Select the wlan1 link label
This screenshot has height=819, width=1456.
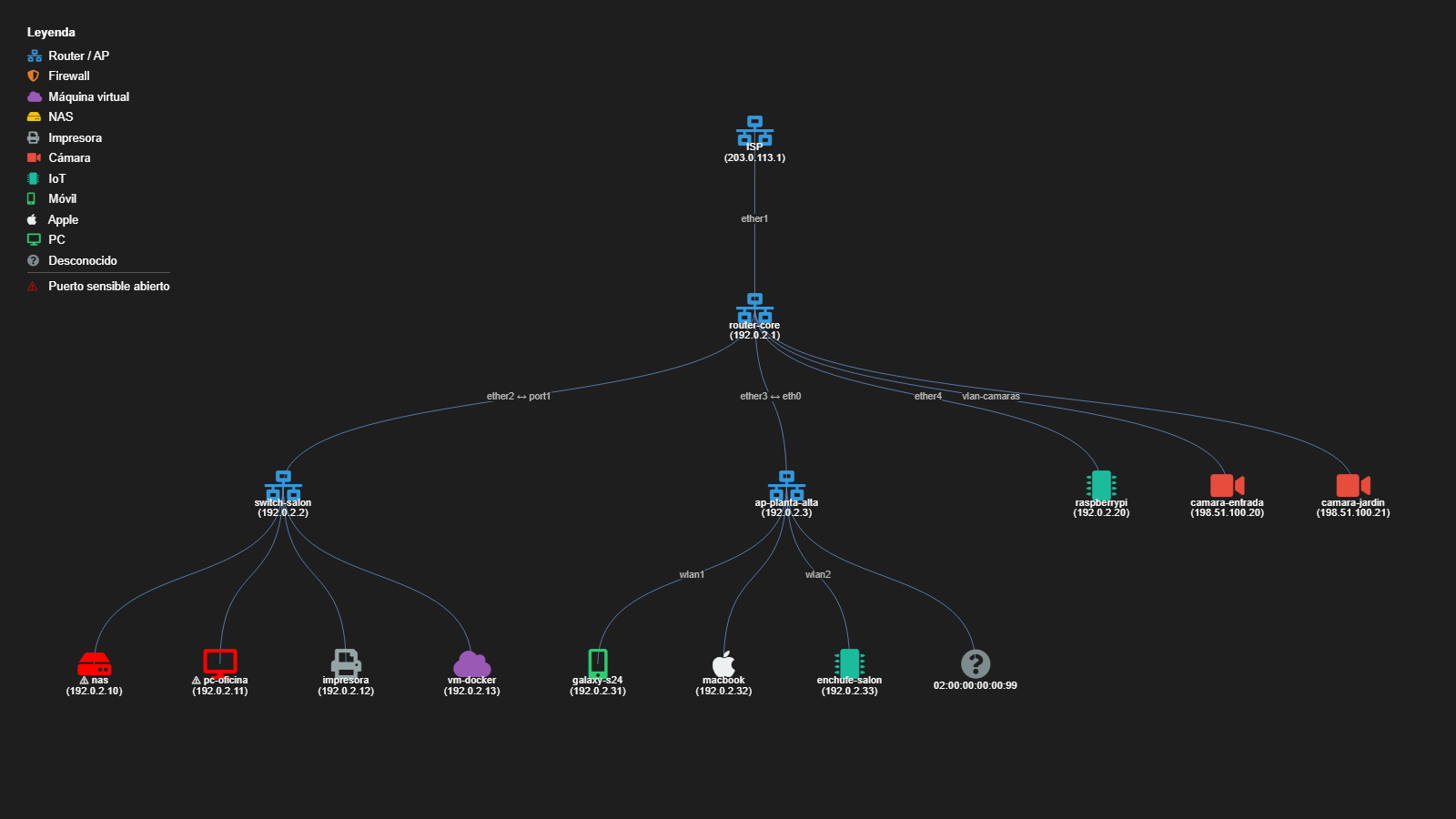(692, 574)
